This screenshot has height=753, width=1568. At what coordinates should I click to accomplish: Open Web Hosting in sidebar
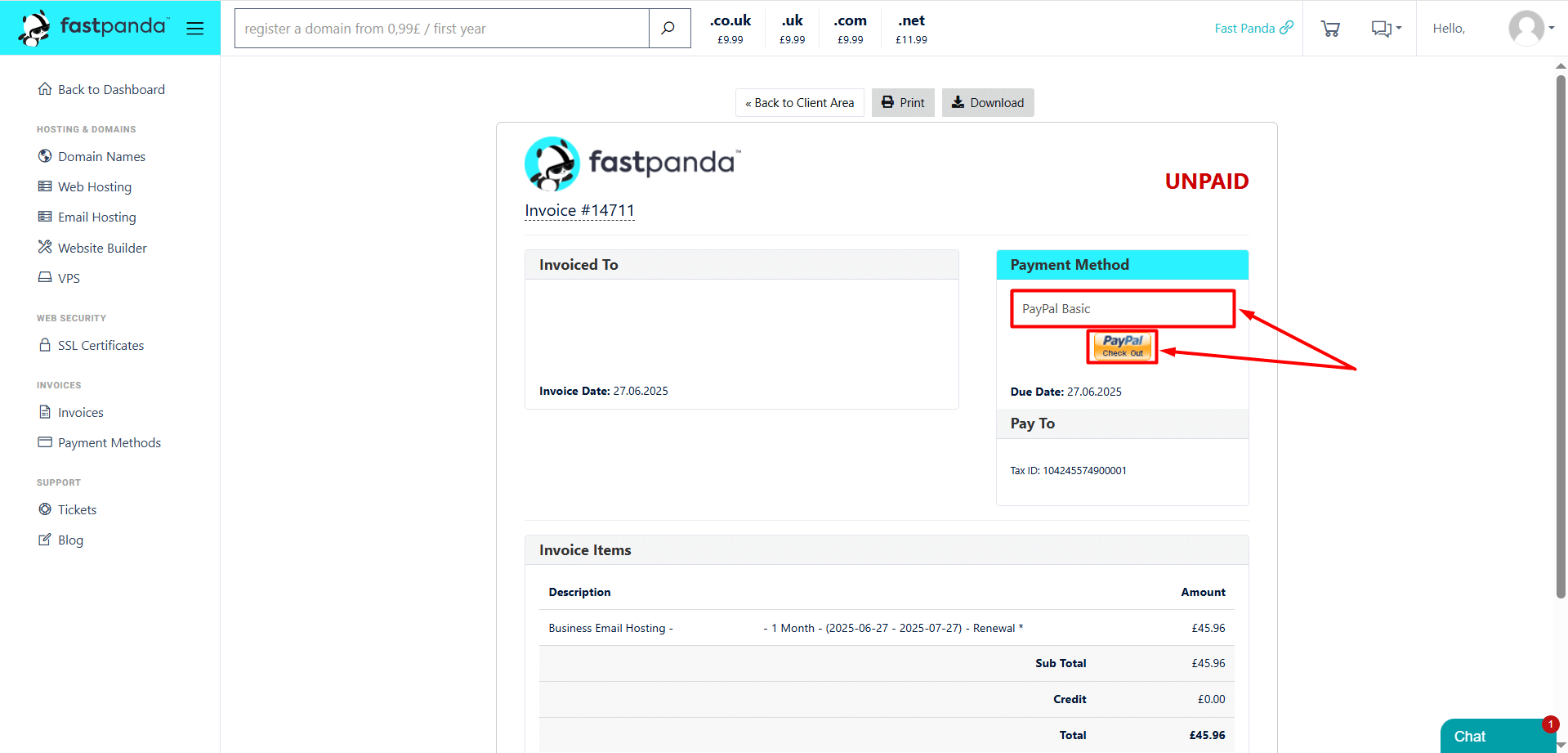point(84,186)
